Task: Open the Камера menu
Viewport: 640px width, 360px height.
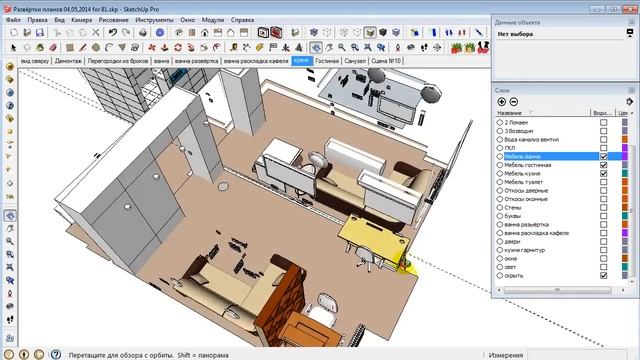Action: 81,20
